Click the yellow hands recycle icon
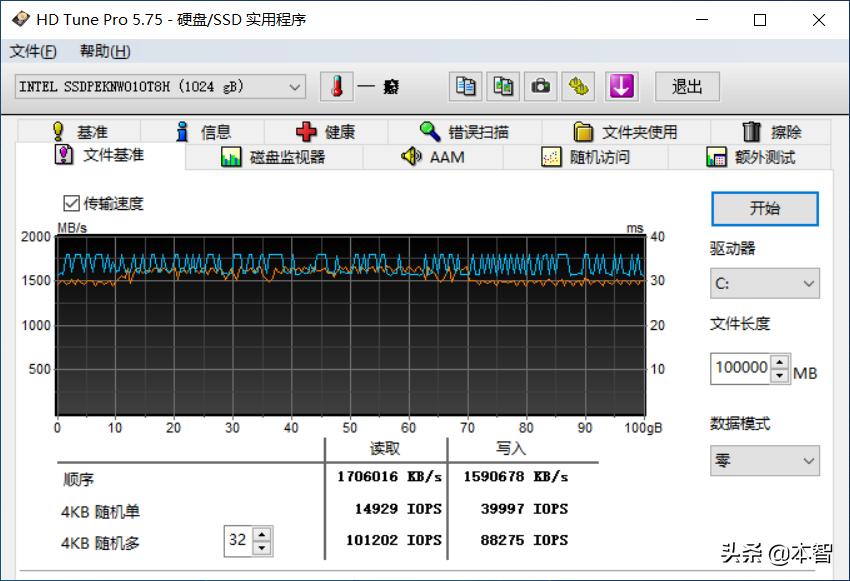This screenshot has height=581, width=850. [x=579, y=87]
